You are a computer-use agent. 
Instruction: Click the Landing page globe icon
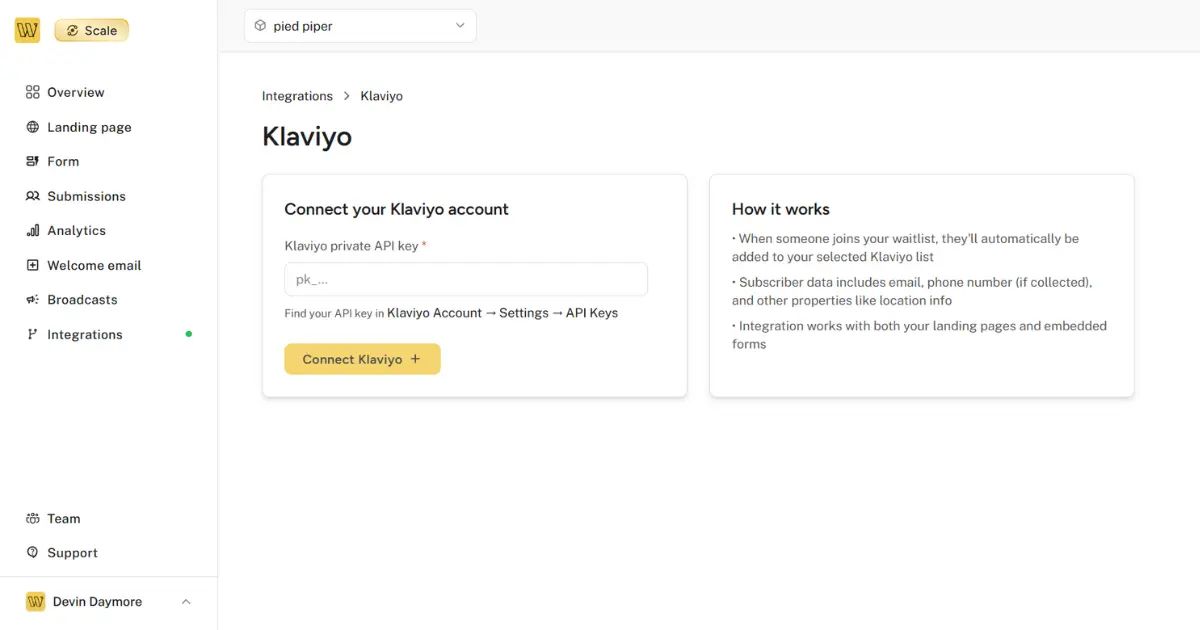click(x=33, y=127)
